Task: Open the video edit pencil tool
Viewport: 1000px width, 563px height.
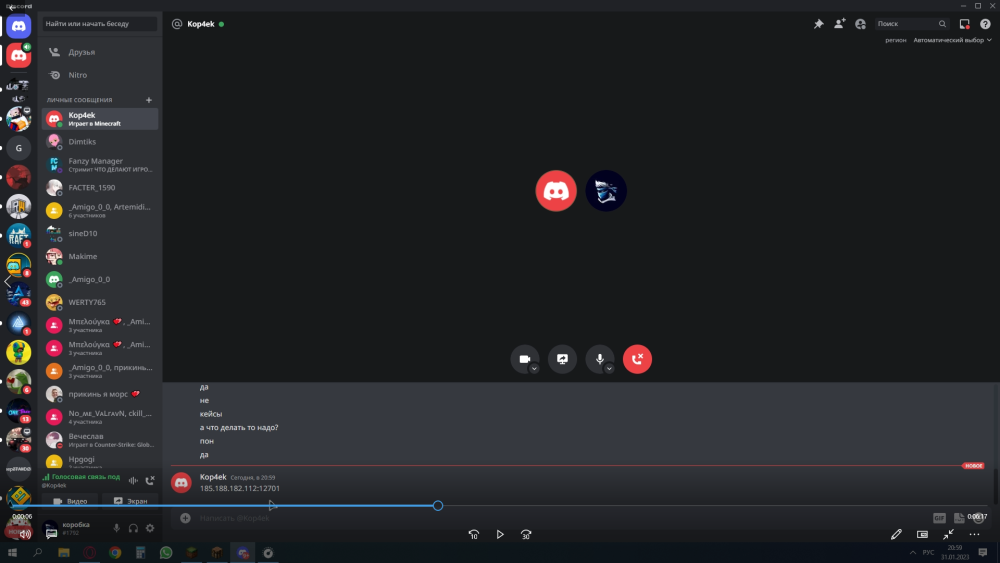Action: tap(896, 534)
